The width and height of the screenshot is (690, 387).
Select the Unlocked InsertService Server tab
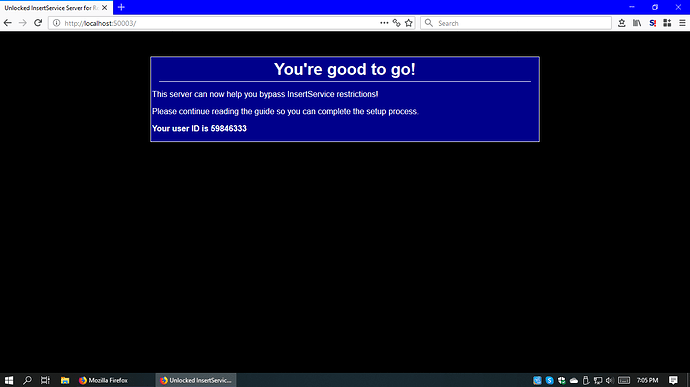56,7
